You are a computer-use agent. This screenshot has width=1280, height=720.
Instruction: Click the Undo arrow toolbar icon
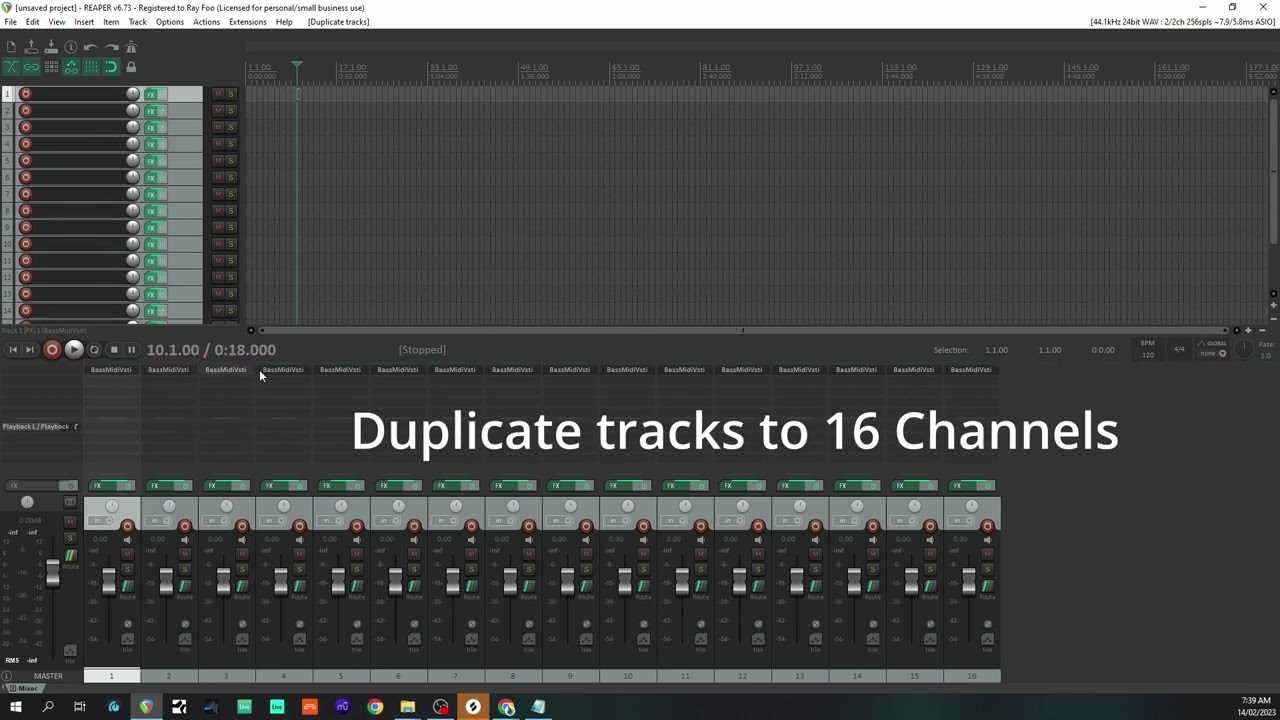tap(91, 47)
